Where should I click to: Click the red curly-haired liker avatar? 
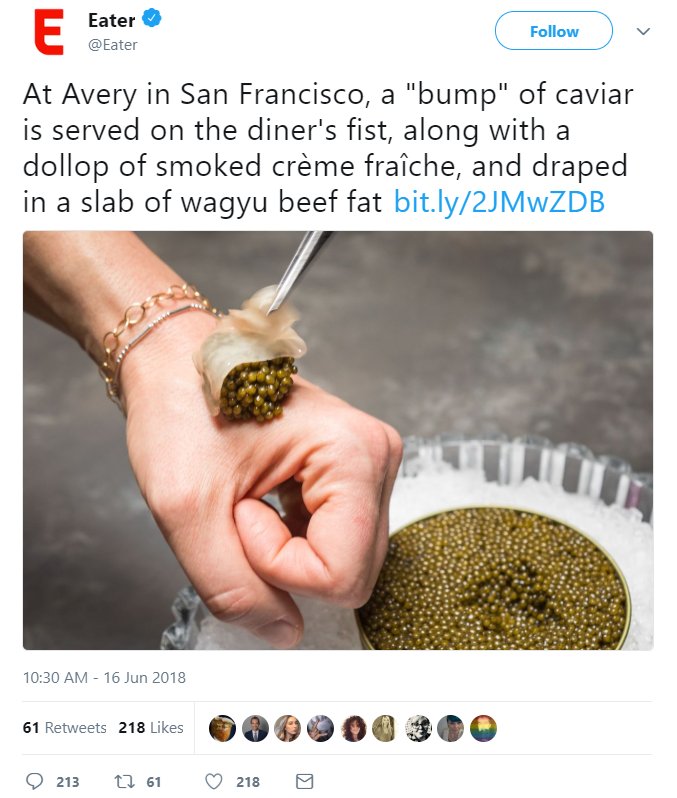pyautogui.click(x=353, y=728)
